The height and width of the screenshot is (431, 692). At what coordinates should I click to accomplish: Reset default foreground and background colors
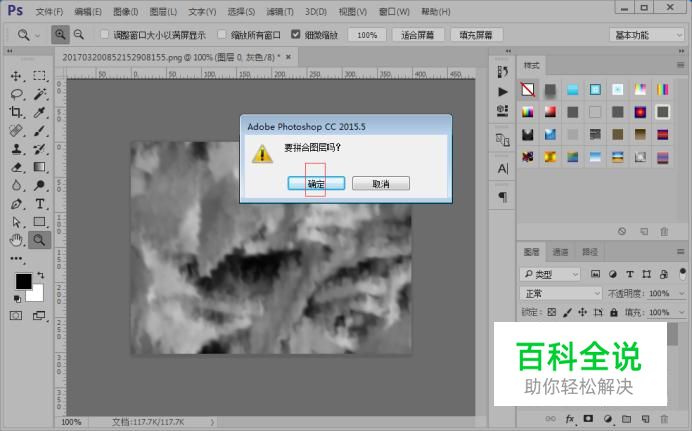[x=17, y=299]
